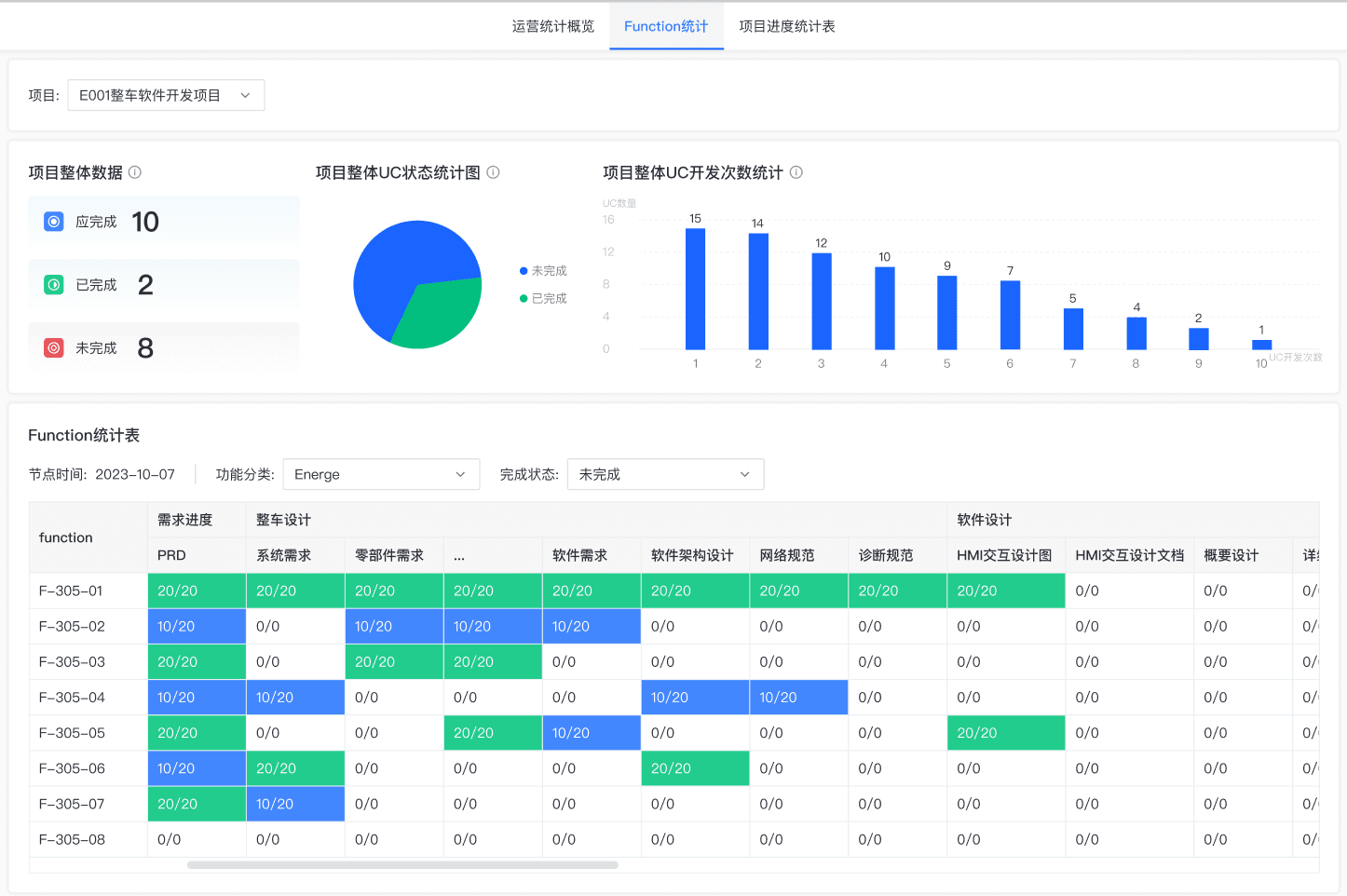
Task: Expand the 功能分类 dropdown showing Energe
Action: point(381,474)
